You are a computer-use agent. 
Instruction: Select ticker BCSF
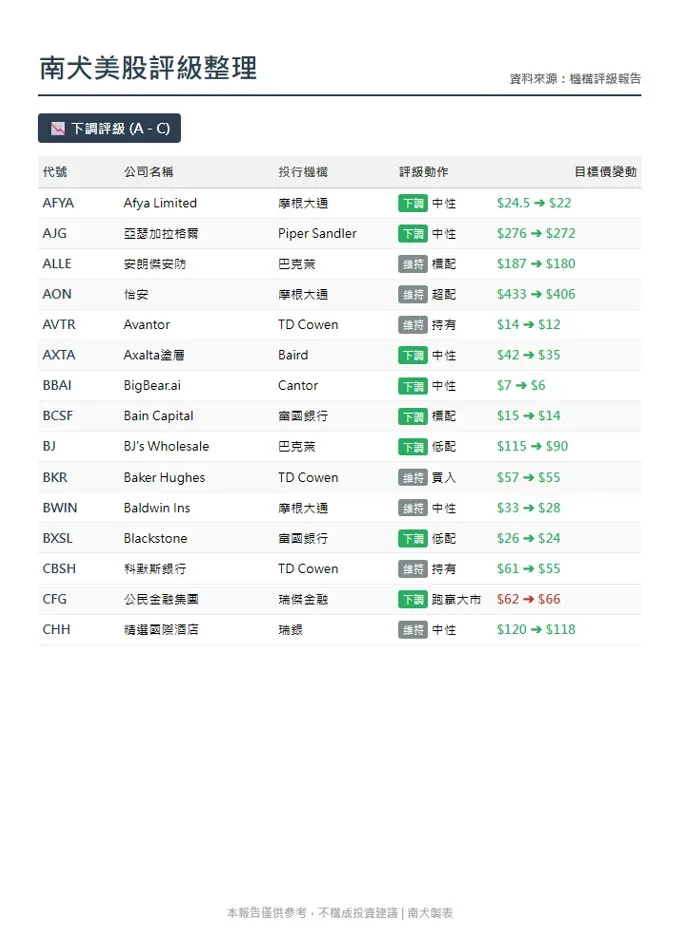57,415
